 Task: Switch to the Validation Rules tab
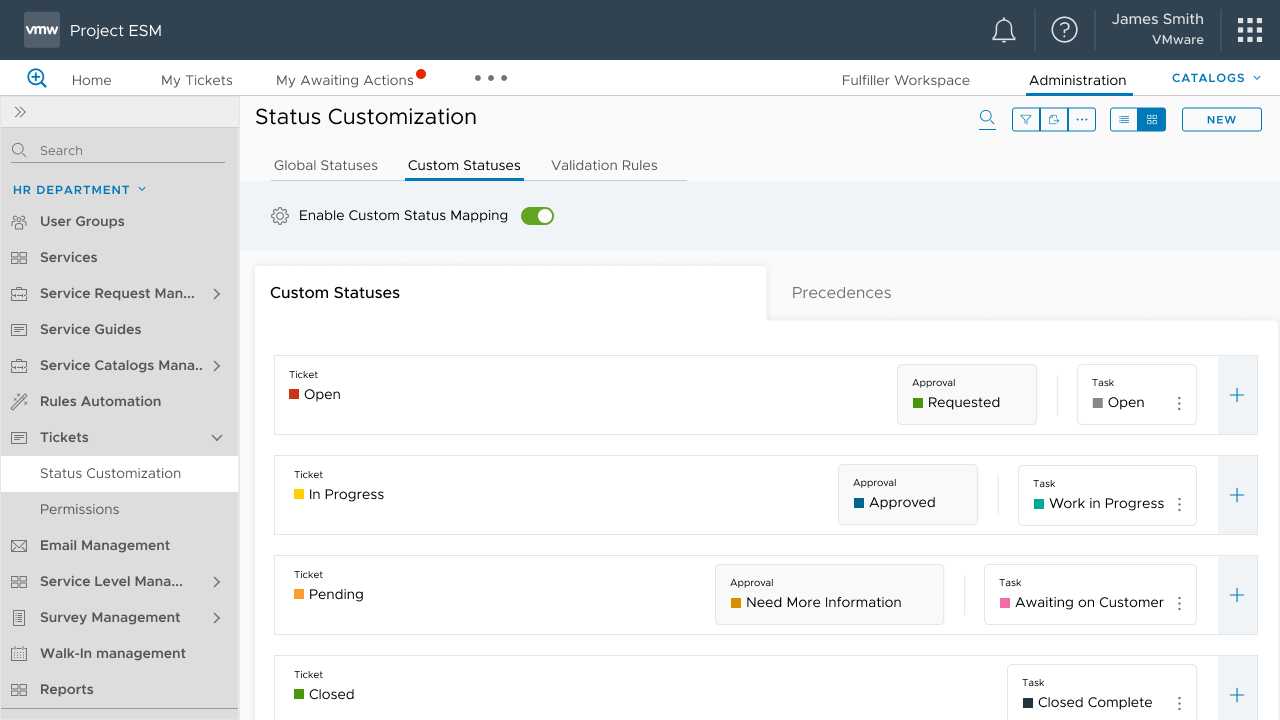[604, 166]
